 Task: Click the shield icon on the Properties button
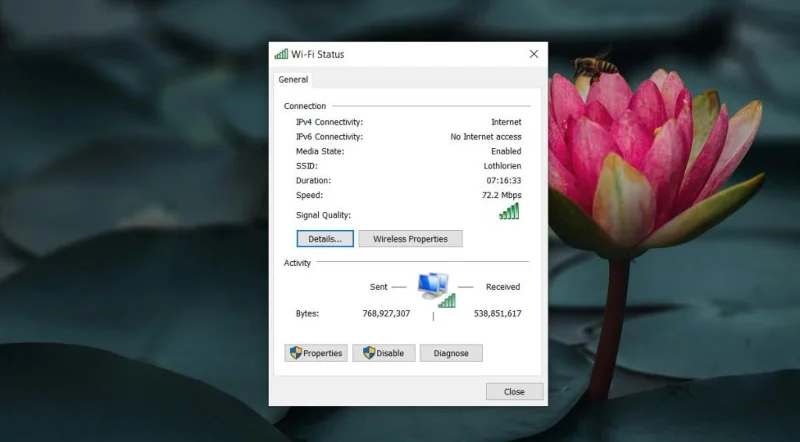(x=296, y=353)
